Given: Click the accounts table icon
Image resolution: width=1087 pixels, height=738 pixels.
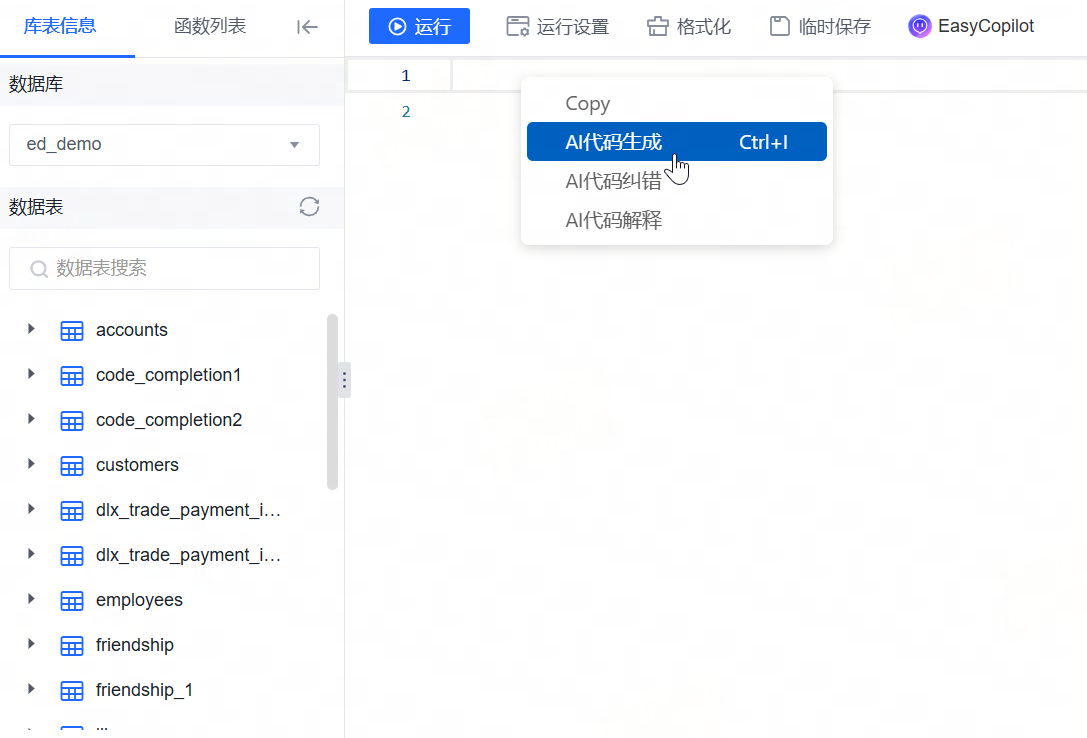Looking at the screenshot, I should (x=72, y=331).
